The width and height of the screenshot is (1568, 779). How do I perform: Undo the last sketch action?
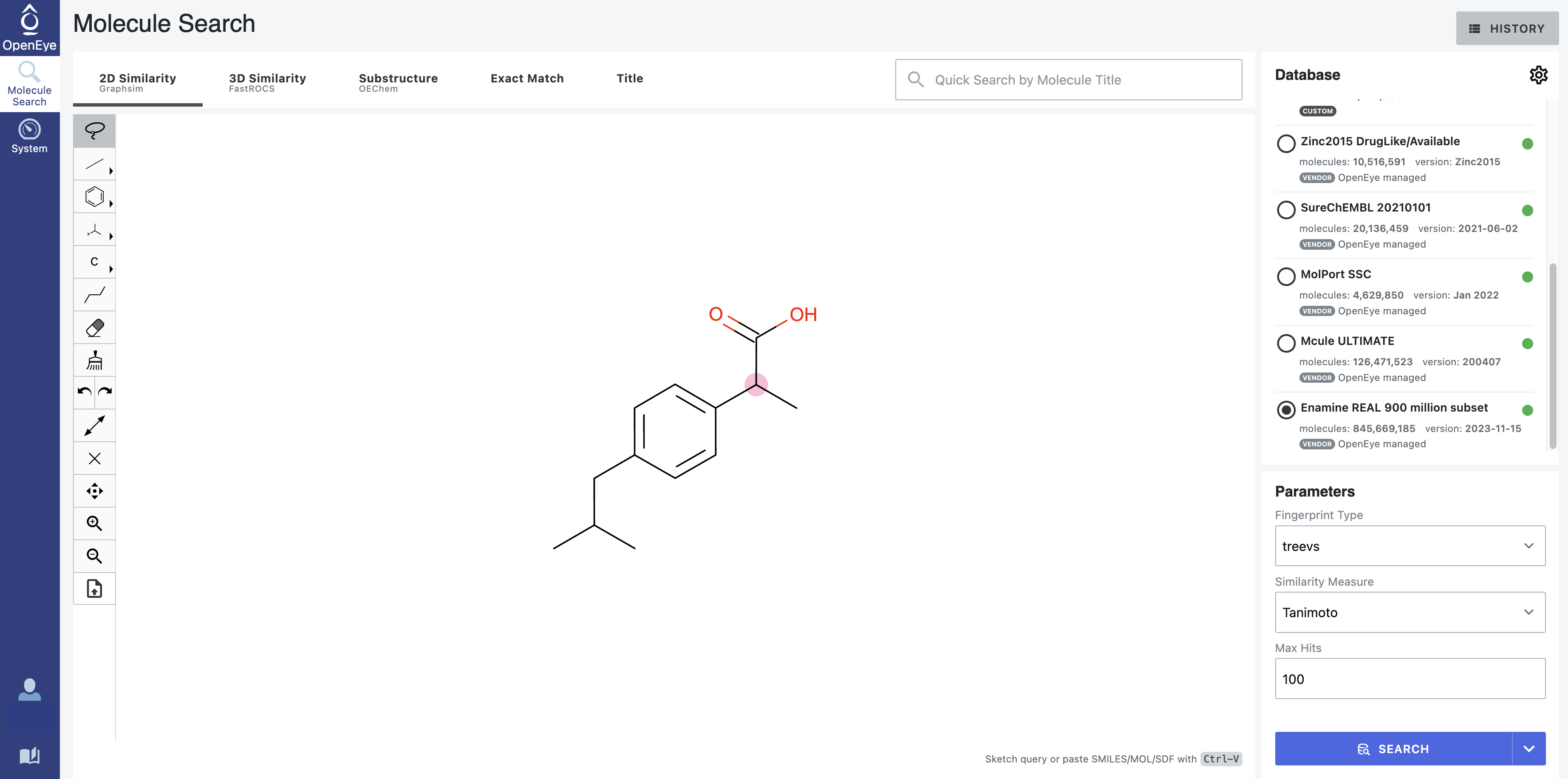(x=84, y=392)
